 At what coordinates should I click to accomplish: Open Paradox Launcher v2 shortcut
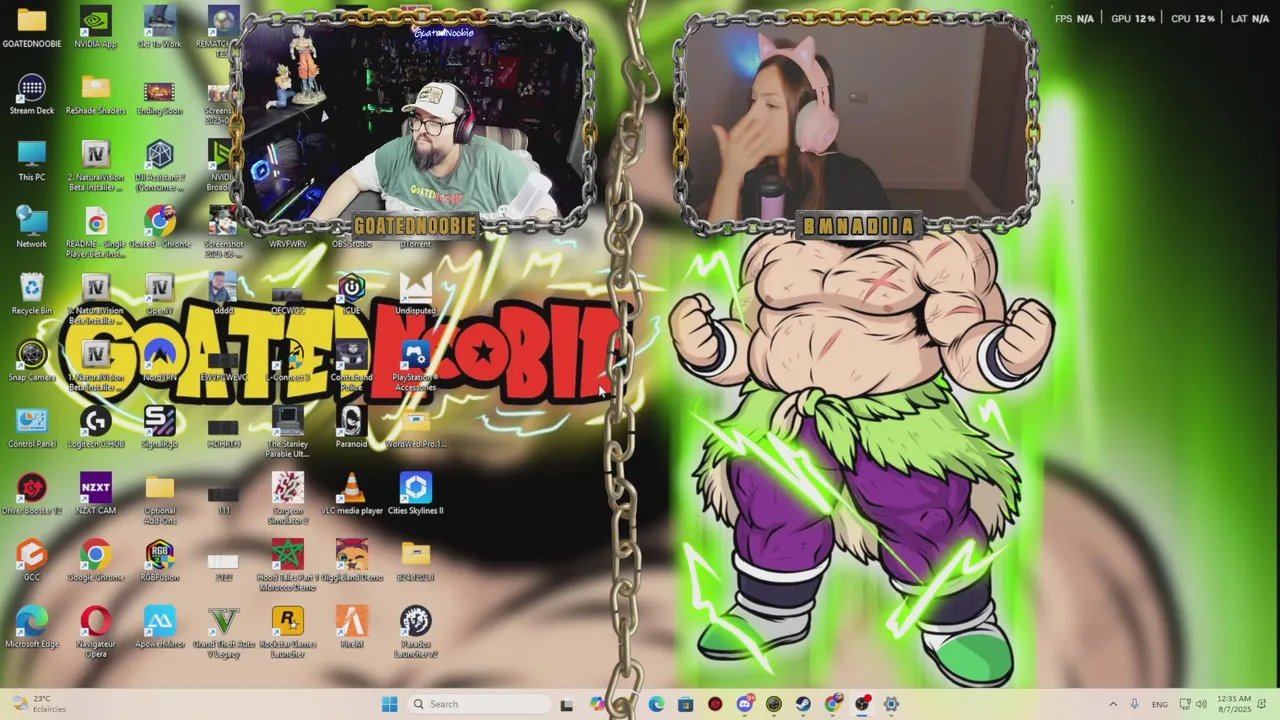(415, 632)
